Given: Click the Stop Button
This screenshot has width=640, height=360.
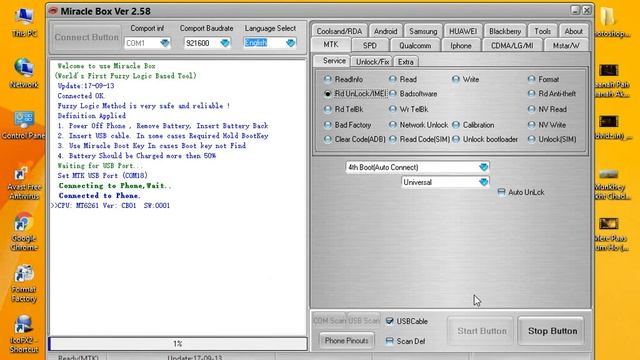Looking at the screenshot, I should click(552, 331).
